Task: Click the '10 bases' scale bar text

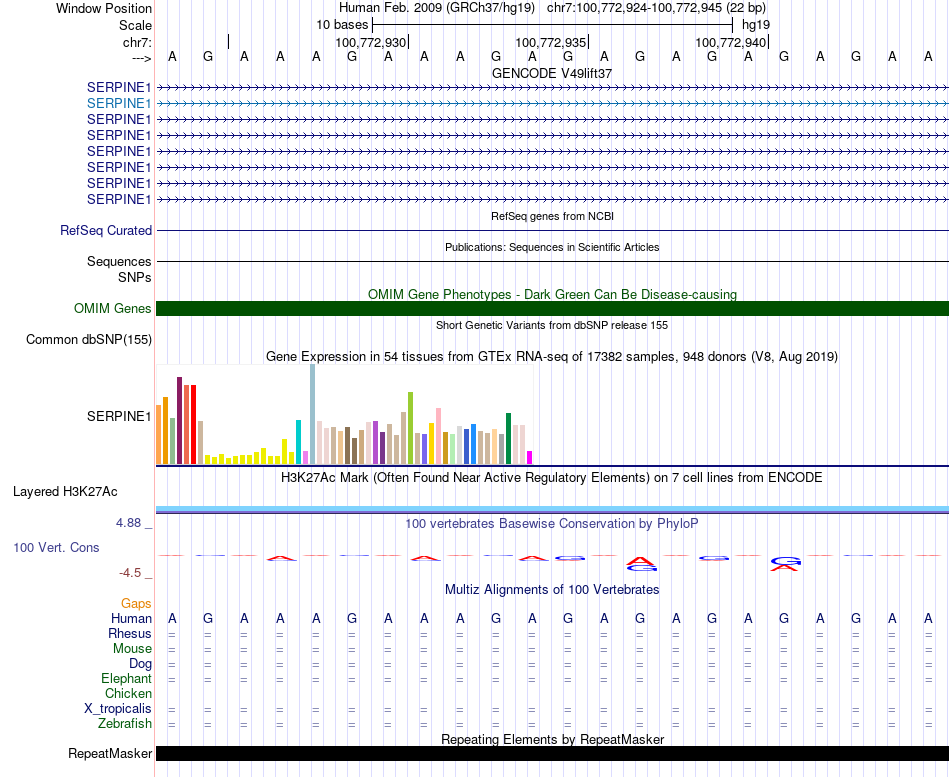Action: tap(342, 25)
